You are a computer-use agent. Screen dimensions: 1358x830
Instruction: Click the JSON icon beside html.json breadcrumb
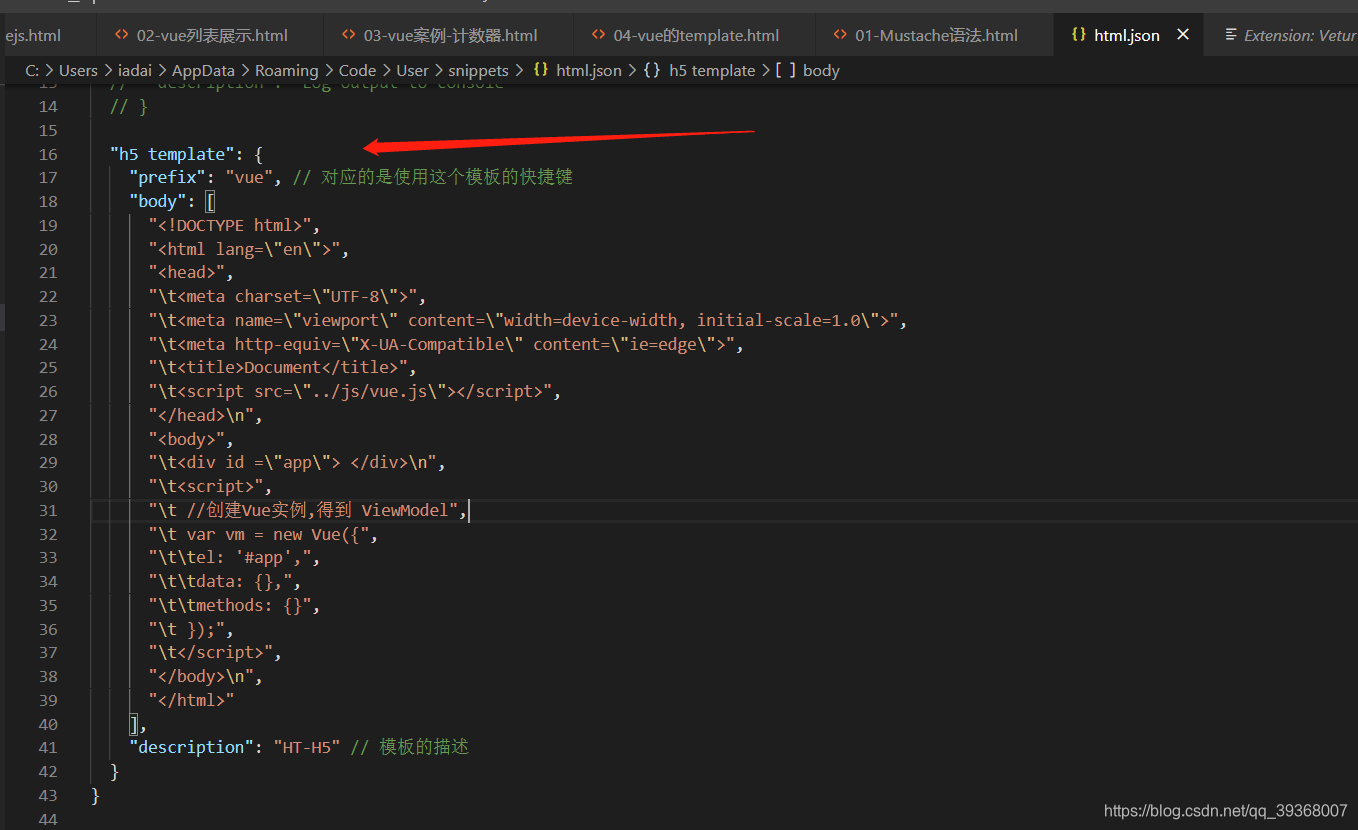pos(541,70)
